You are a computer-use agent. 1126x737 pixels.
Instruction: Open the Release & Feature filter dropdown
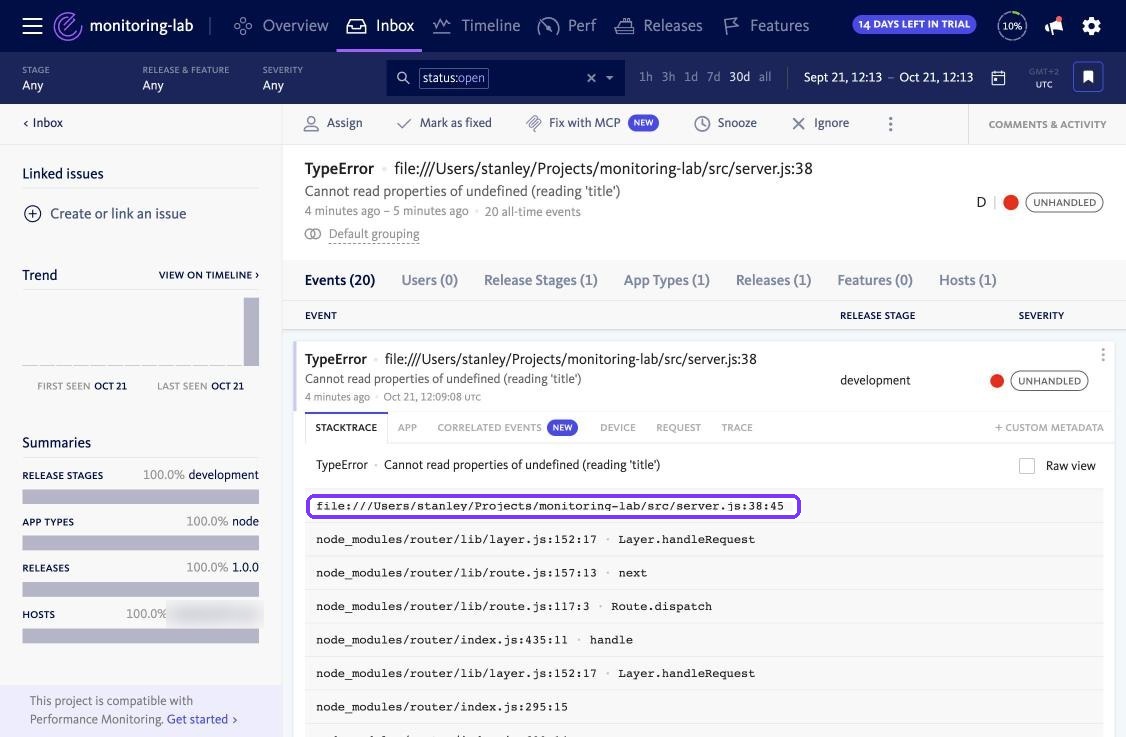185,78
